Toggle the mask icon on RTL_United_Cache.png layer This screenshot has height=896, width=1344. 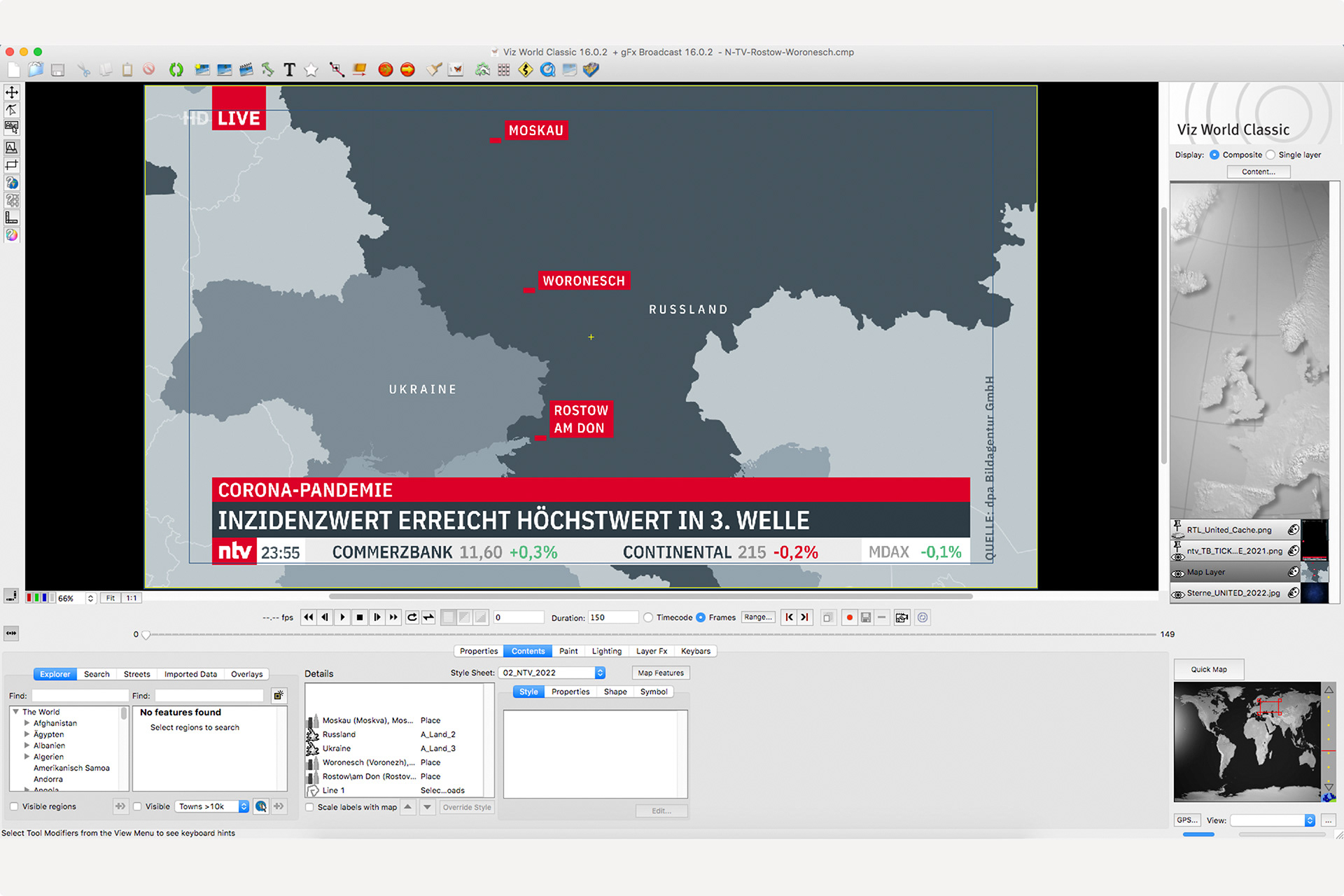[x=1293, y=530]
